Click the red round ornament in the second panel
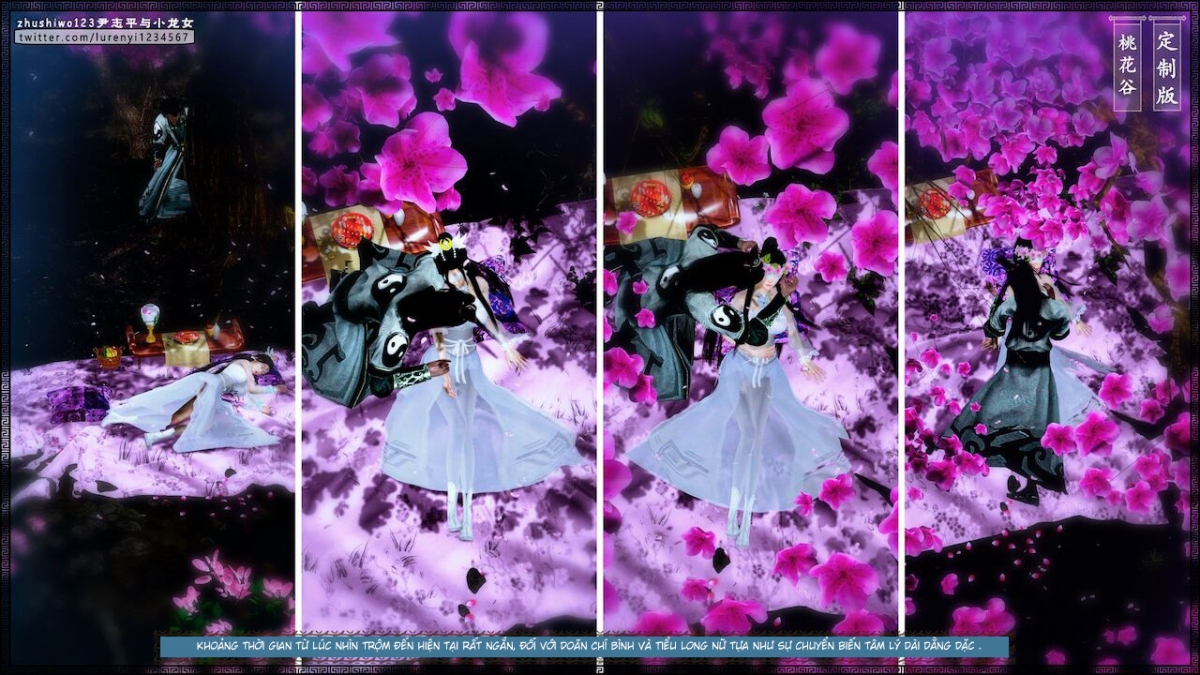 pyautogui.click(x=352, y=230)
